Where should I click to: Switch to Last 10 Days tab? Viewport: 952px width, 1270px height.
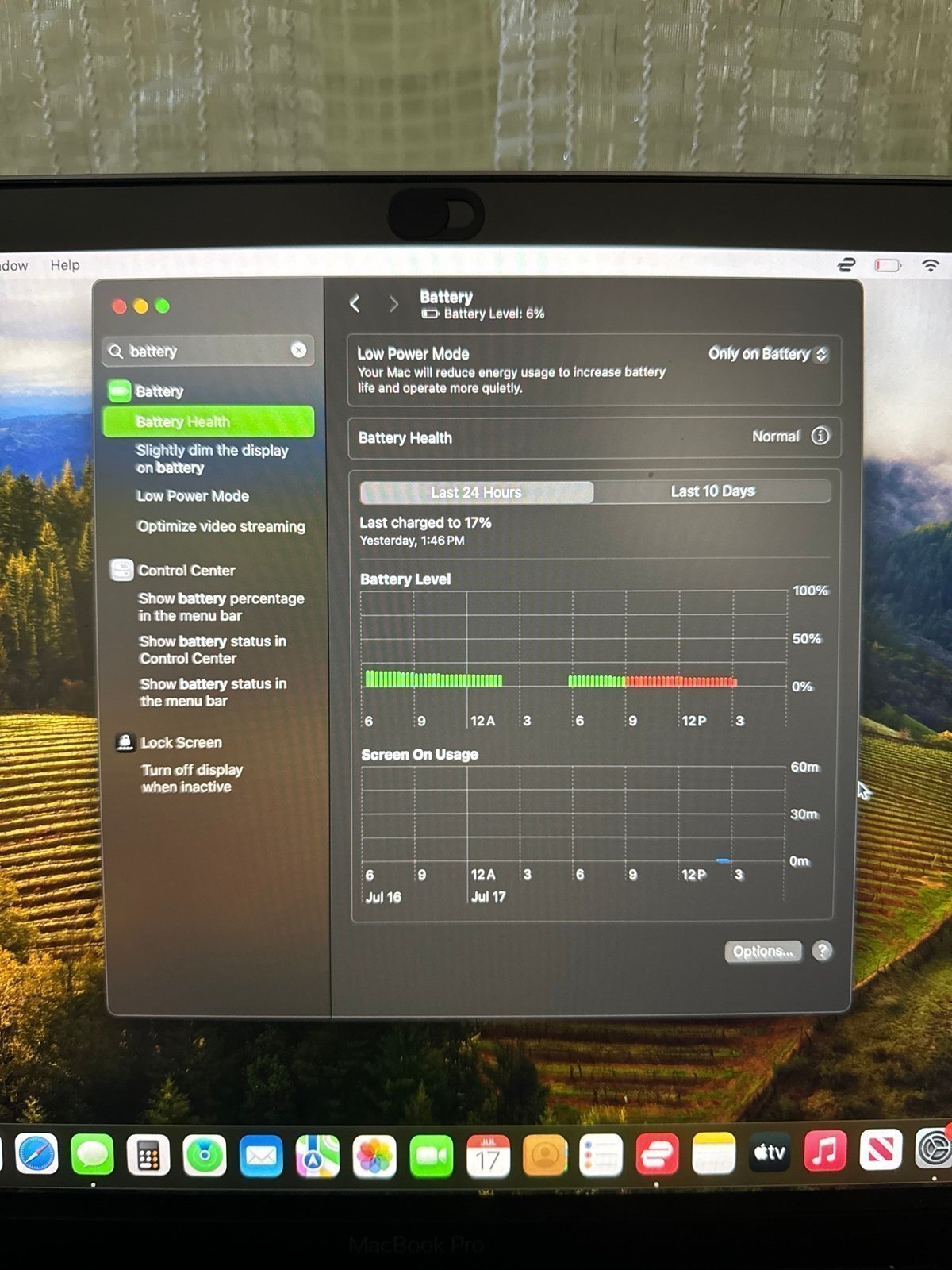(712, 491)
